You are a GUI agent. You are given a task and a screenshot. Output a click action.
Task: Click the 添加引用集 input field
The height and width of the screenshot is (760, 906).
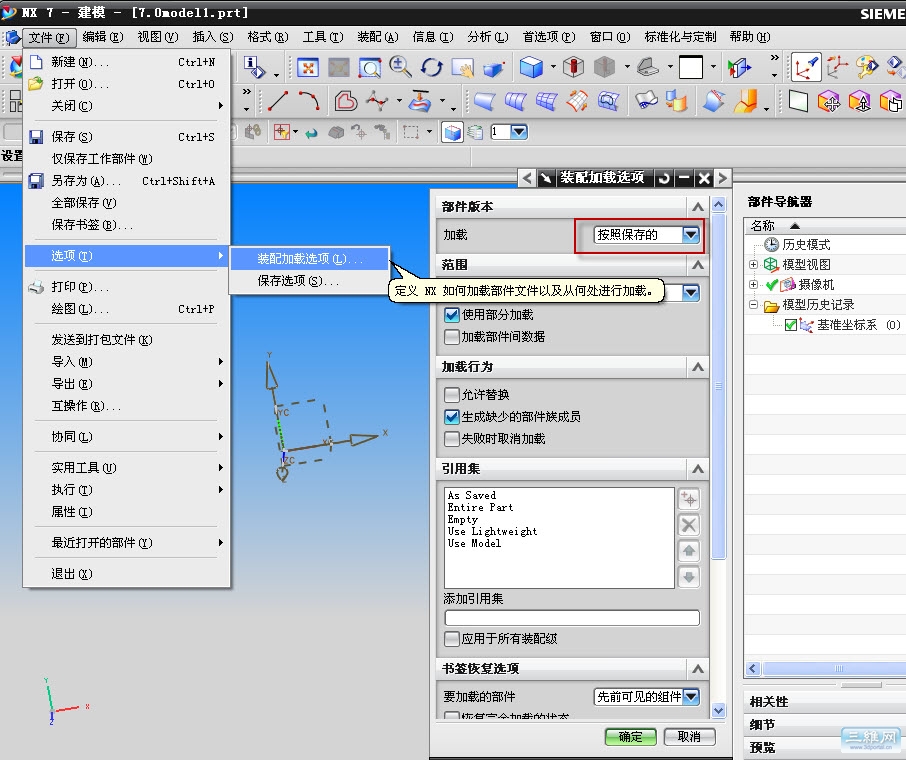[572, 618]
